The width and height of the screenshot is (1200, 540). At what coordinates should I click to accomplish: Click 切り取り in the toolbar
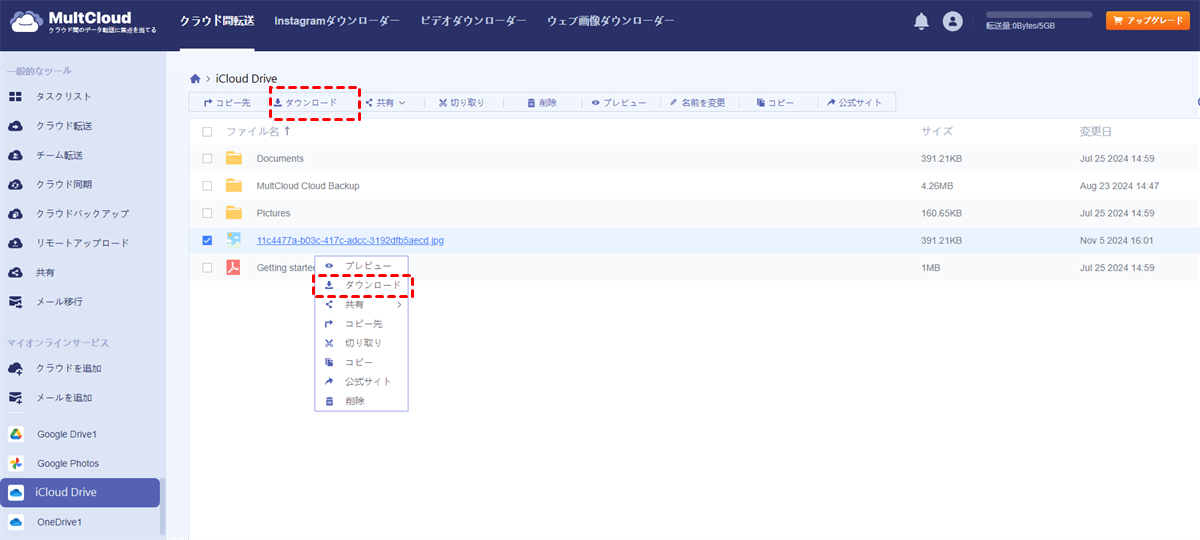(461, 102)
